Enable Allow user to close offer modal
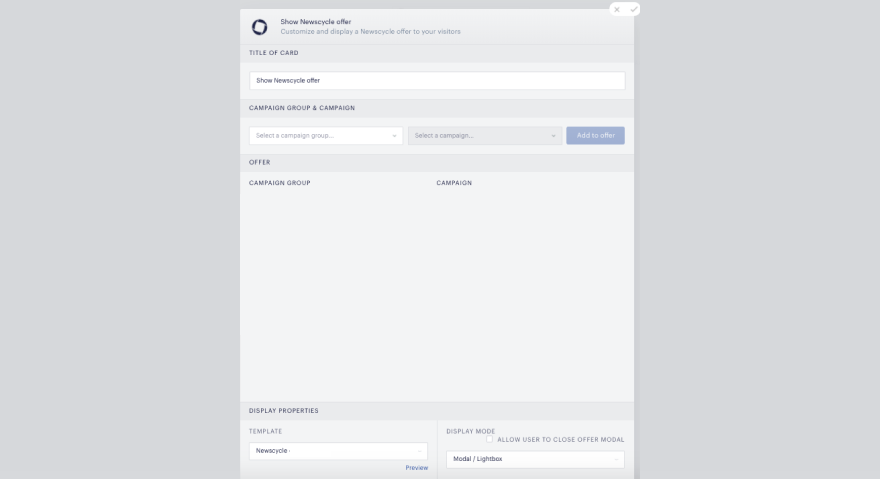Screen dimensions: 880x479 pos(489,439)
